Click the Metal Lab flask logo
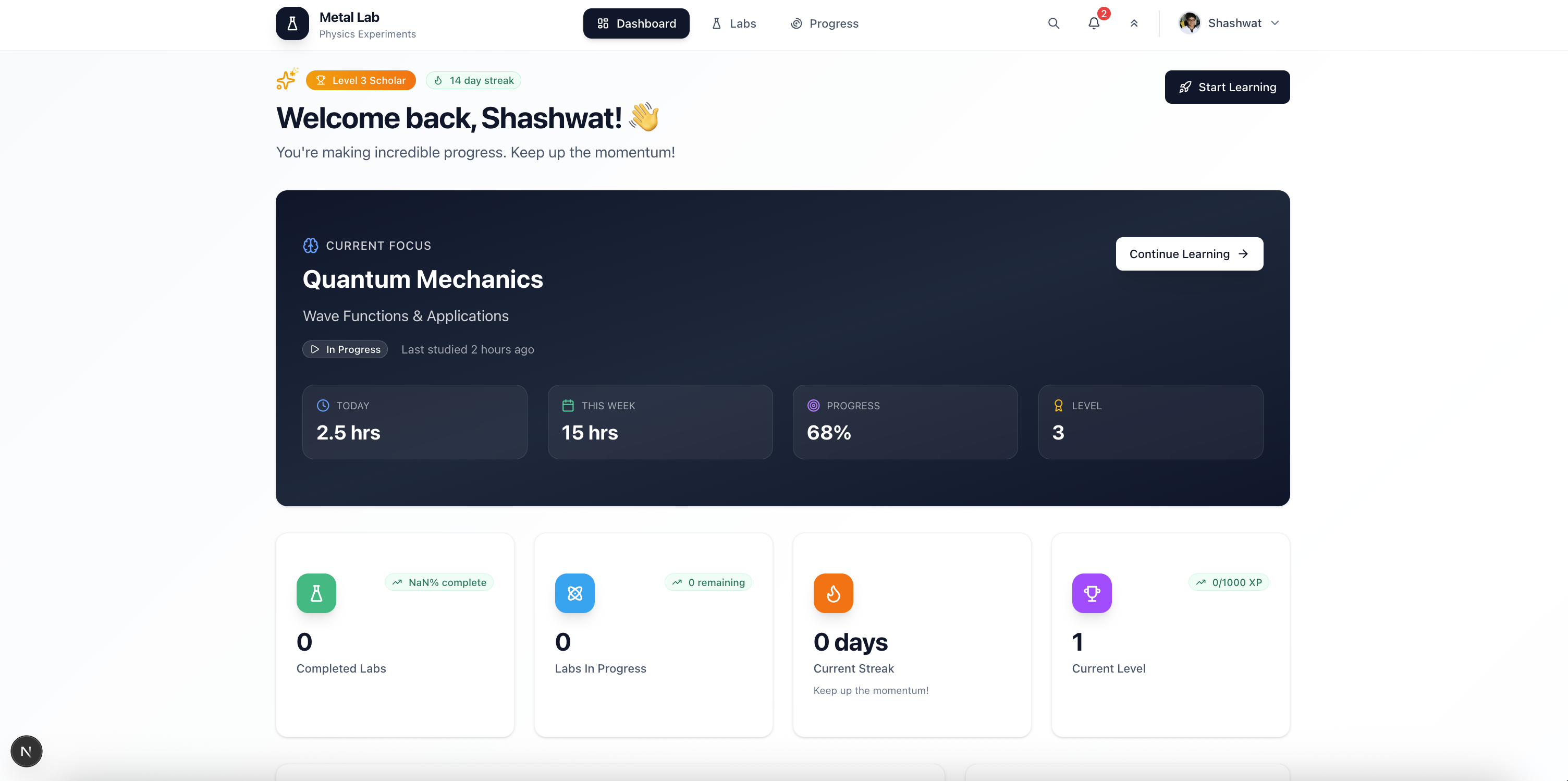 pyautogui.click(x=292, y=24)
